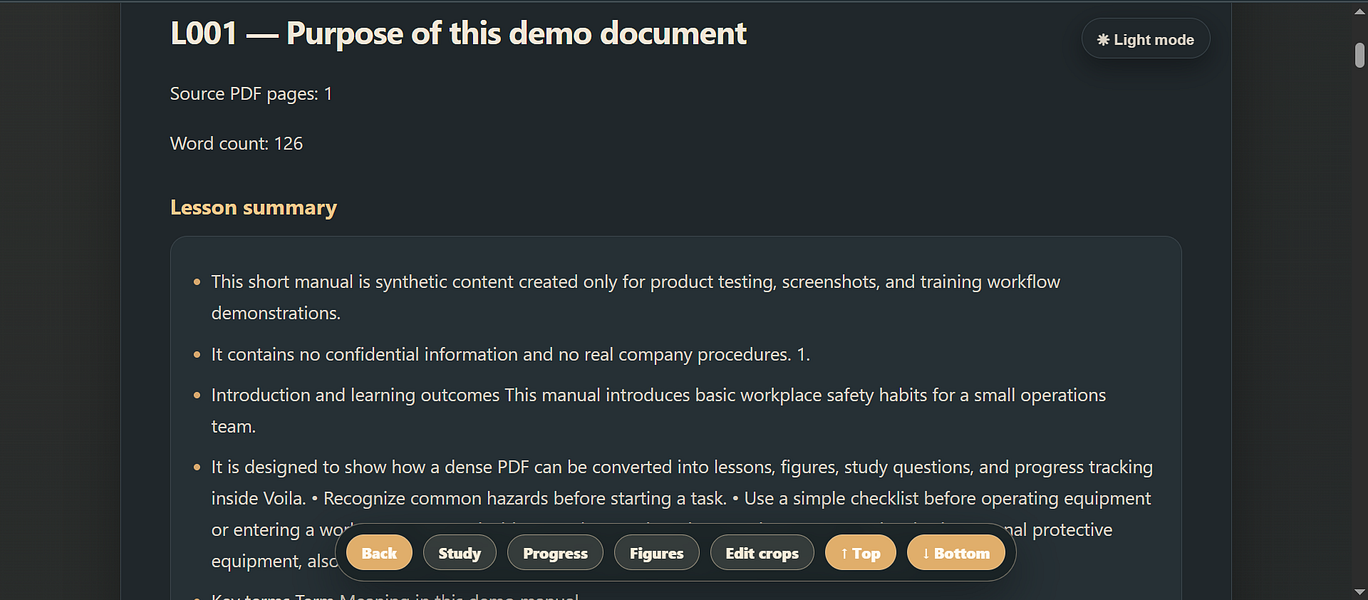Click the orange dot of the first summary bullet
The height and width of the screenshot is (600, 1368).
click(197, 282)
